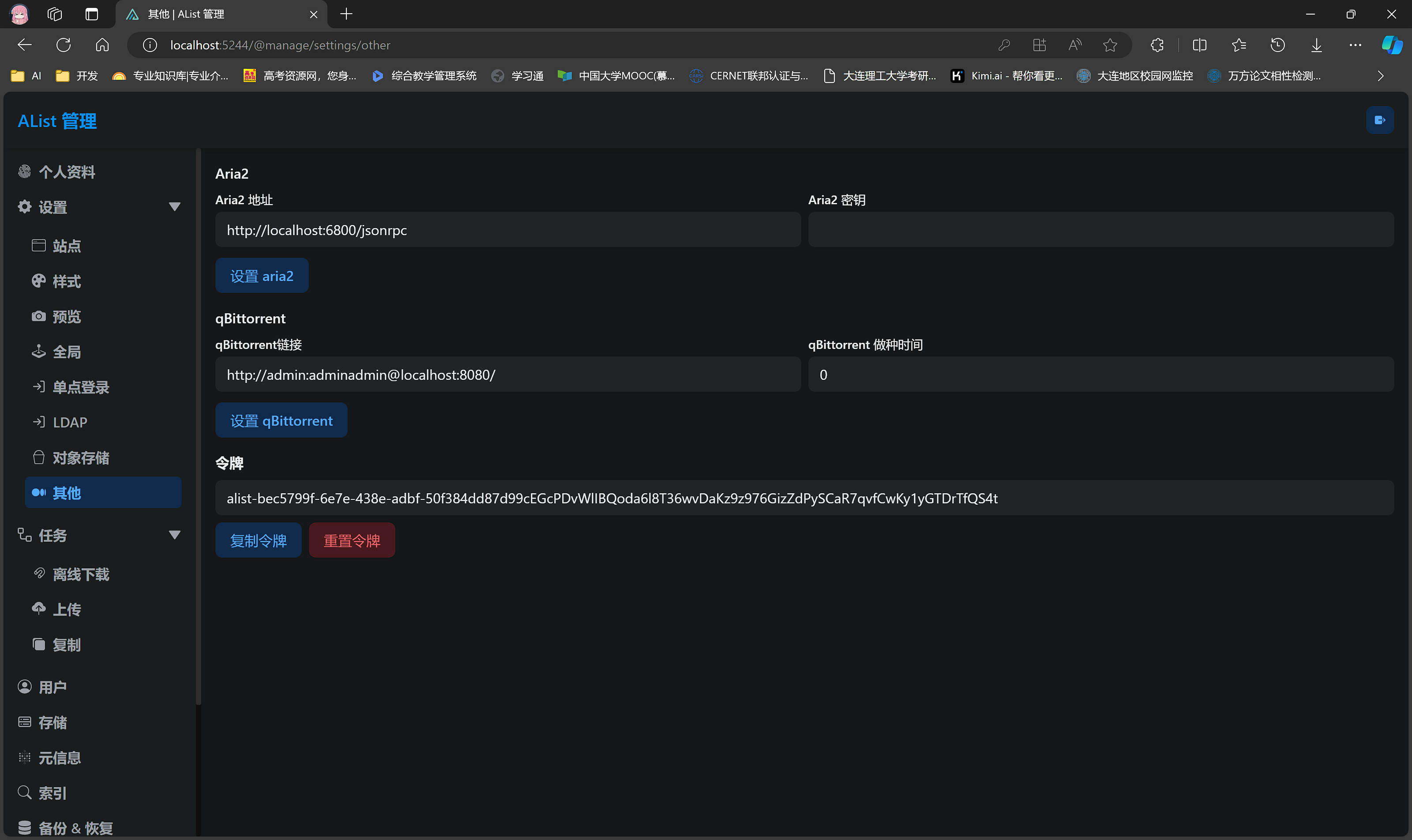
Task: Focus the Aria2 密钥 input field
Action: (1100, 230)
